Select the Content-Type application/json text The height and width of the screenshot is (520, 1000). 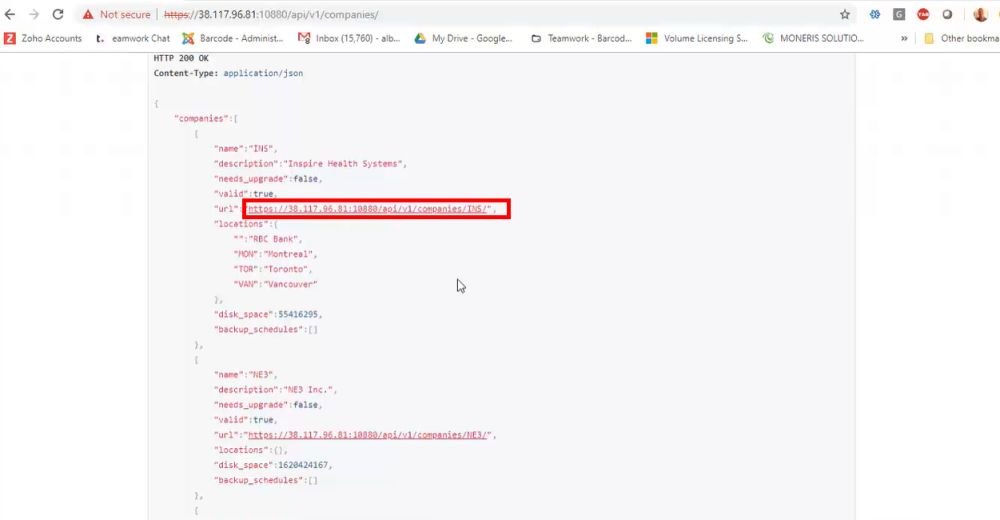point(228,73)
